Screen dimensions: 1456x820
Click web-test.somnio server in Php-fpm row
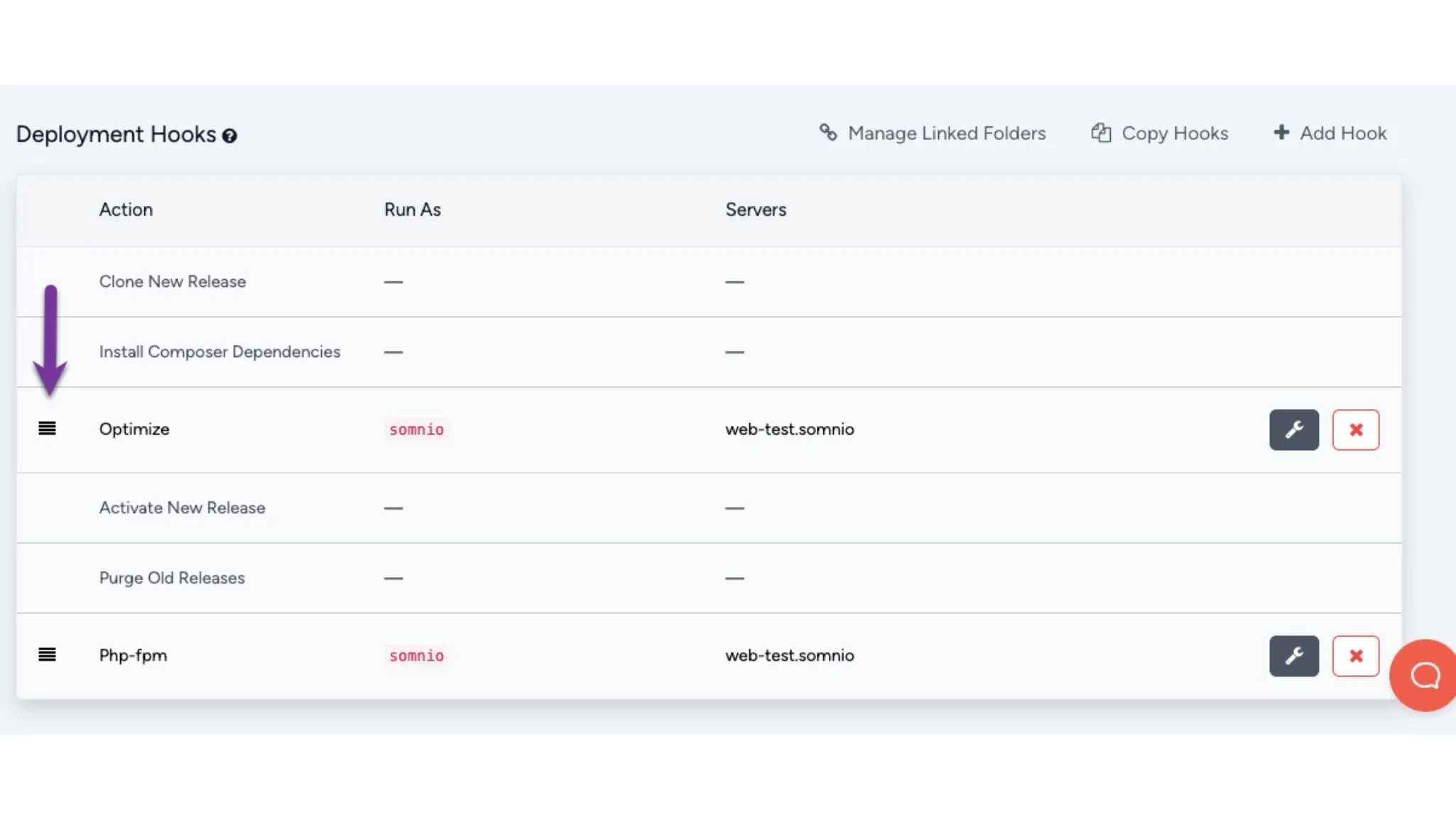[x=789, y=655]
